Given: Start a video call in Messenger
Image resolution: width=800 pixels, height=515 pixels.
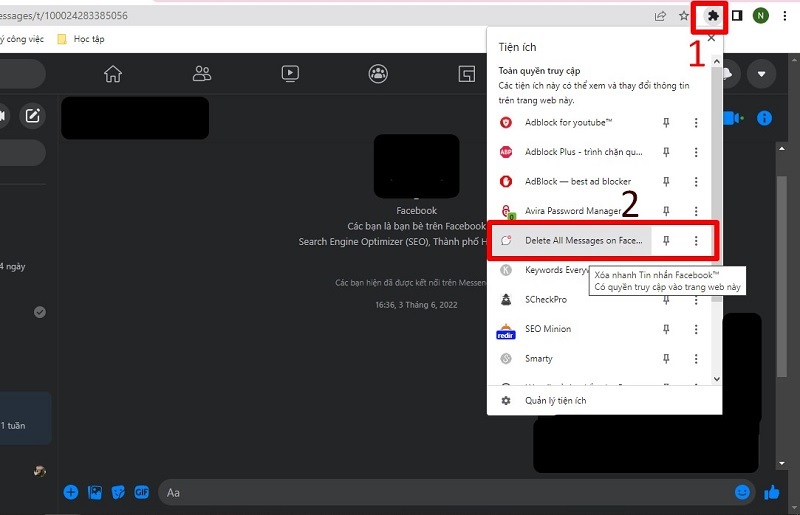Looking at the screenshot, I should 733,118.
